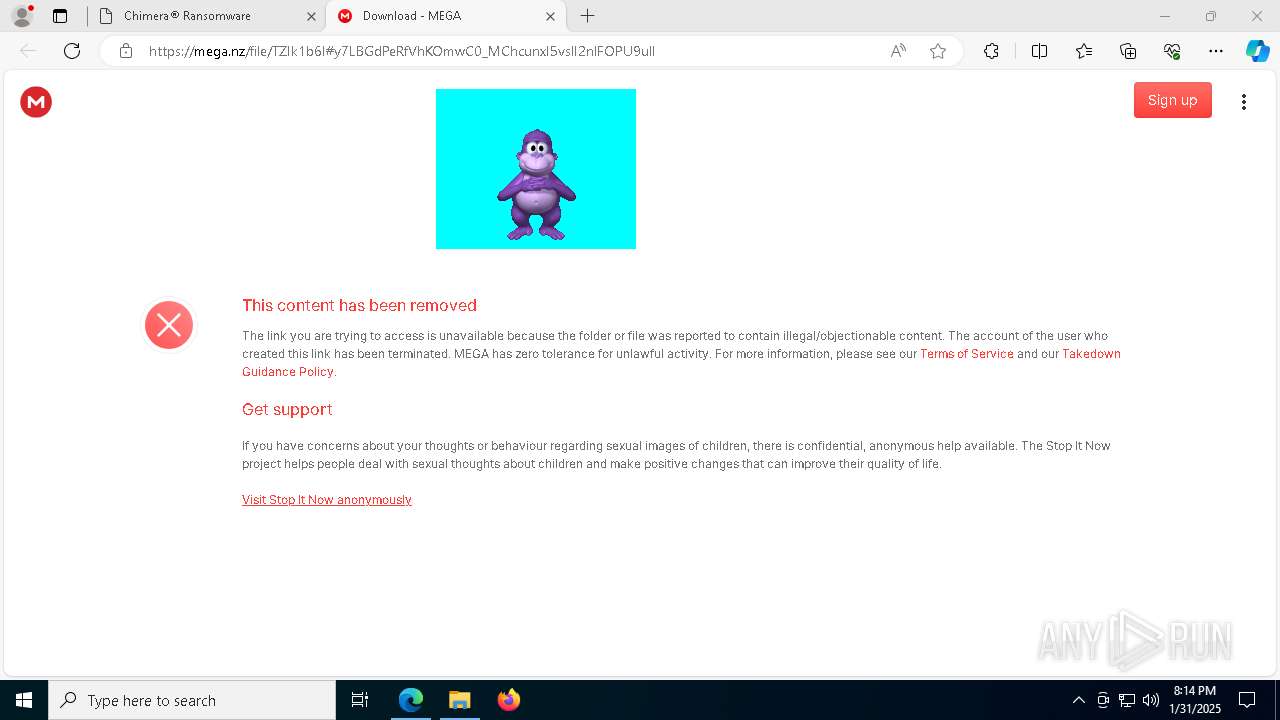Viewport: 1280px width, 720px height.
Task: Open File Explorer from taskbar
Action: (x=459, y=700)
